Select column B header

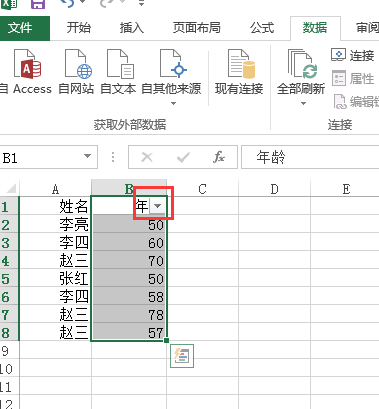point(129,189)
